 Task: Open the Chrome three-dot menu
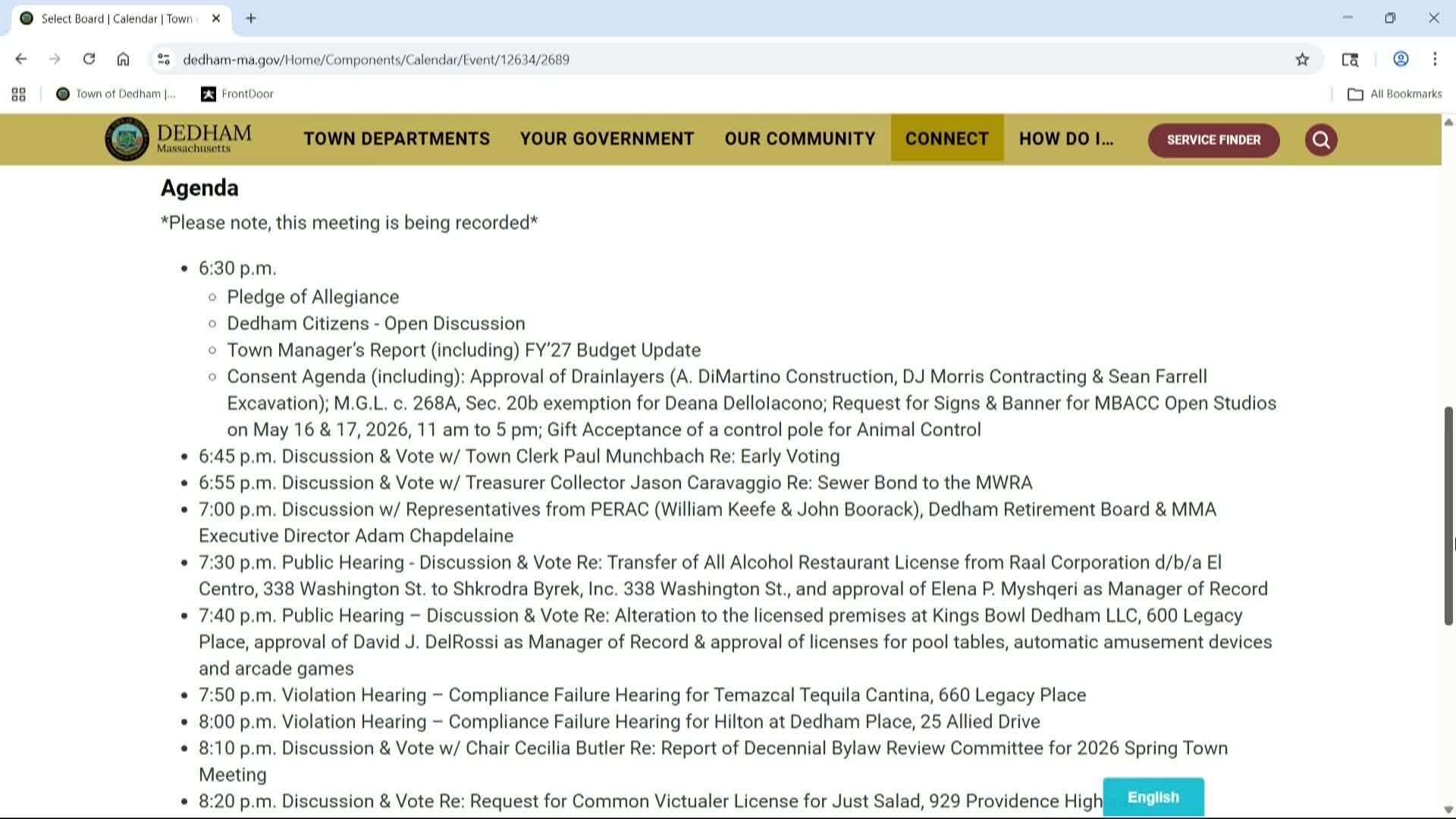coord(1434,58)
